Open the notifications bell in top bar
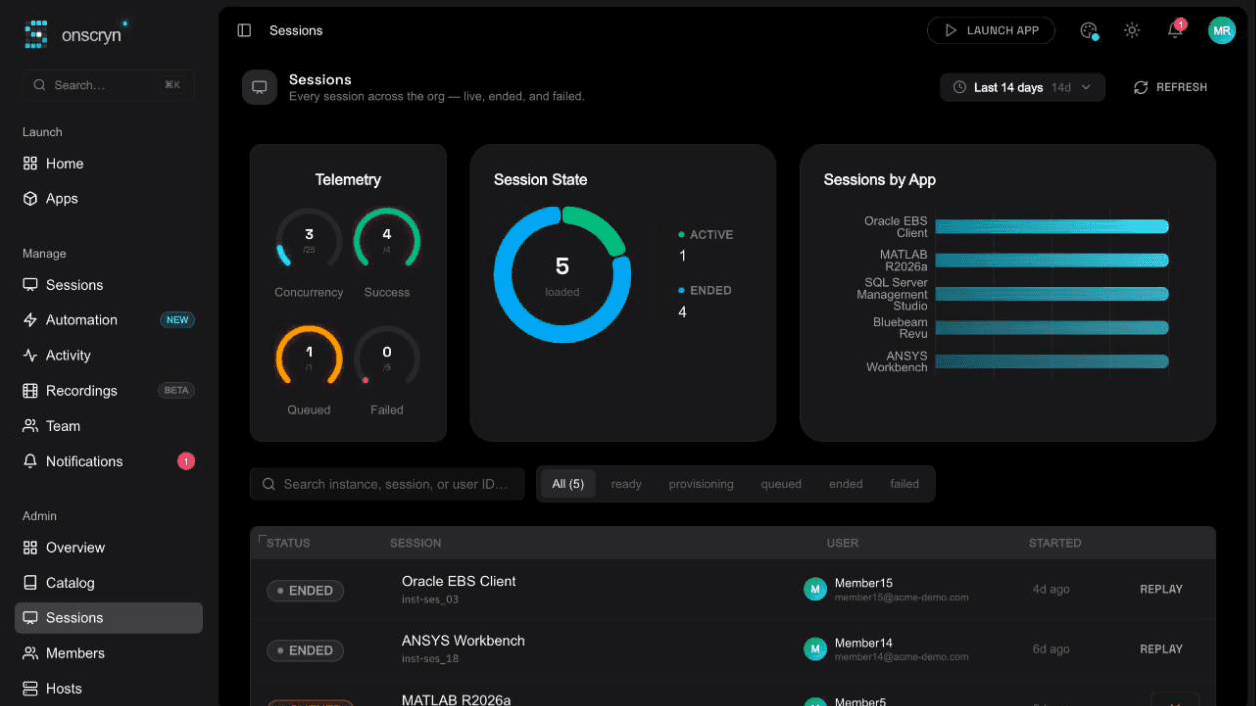Screen dimensions: 1256x706 click(1175, 31)
